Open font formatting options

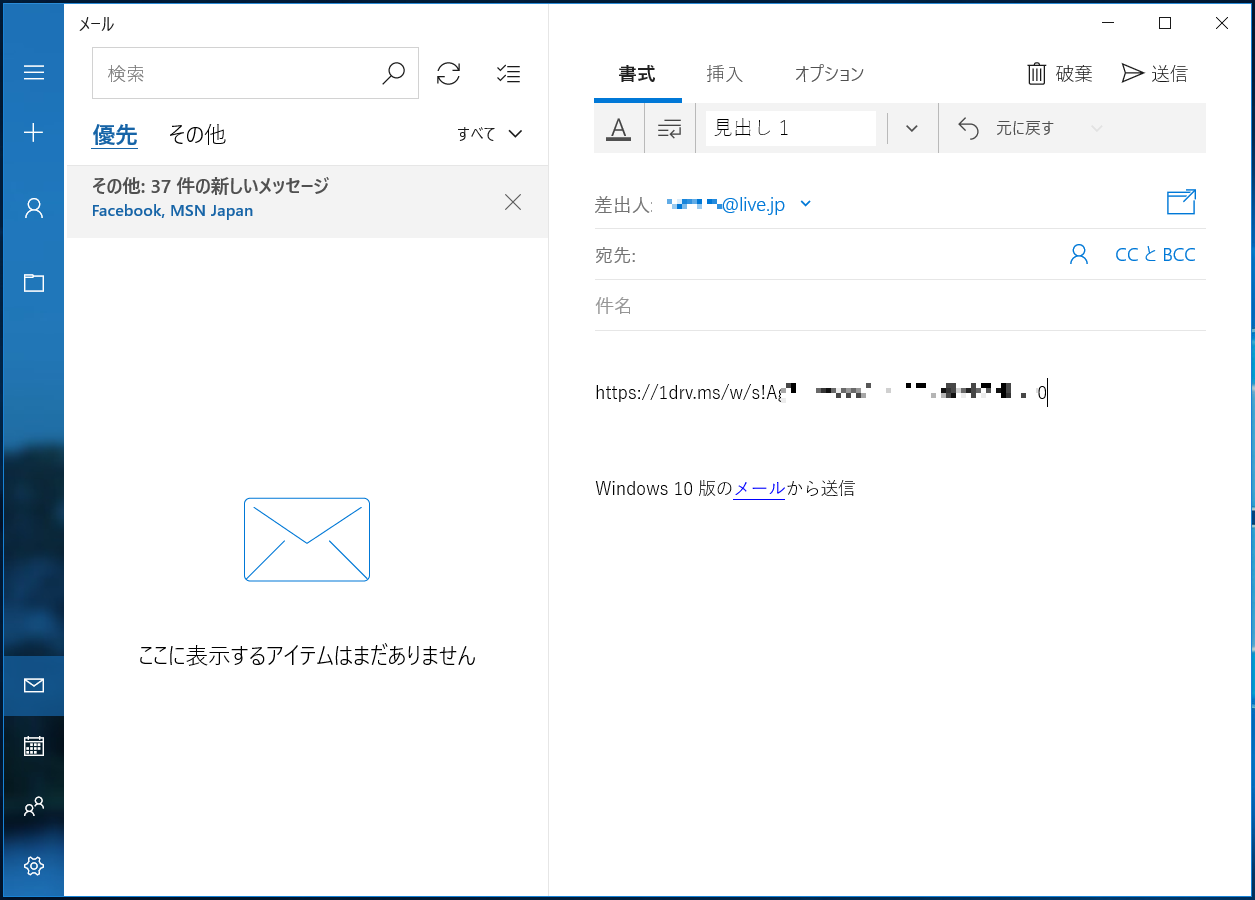point(618,128)
